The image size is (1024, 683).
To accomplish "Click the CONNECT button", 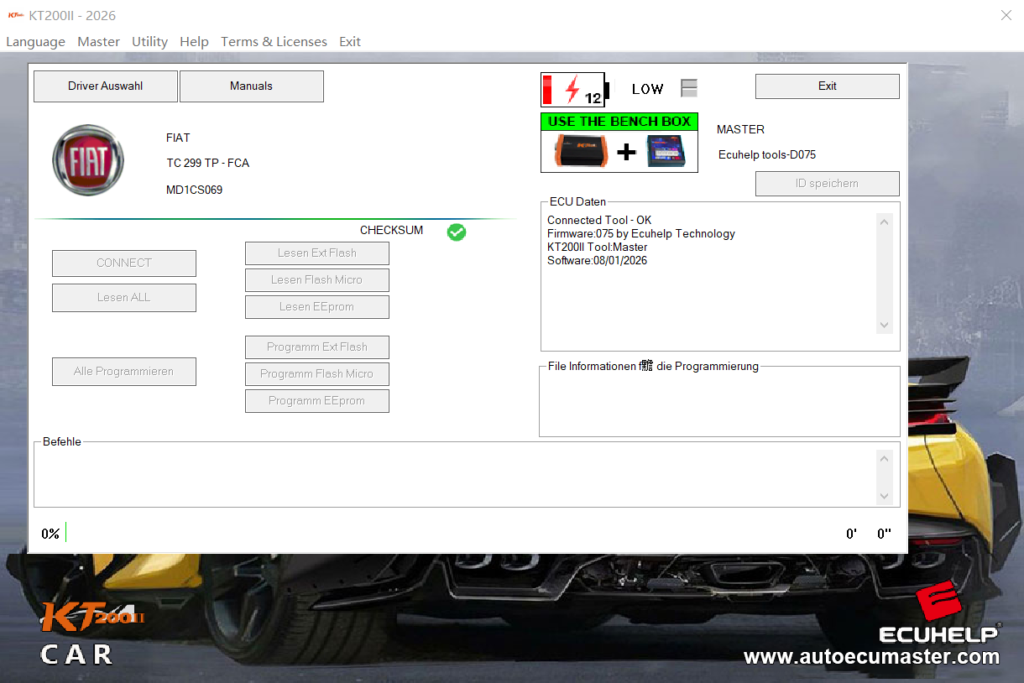I will pyautogui.click(x=124, y=263).
